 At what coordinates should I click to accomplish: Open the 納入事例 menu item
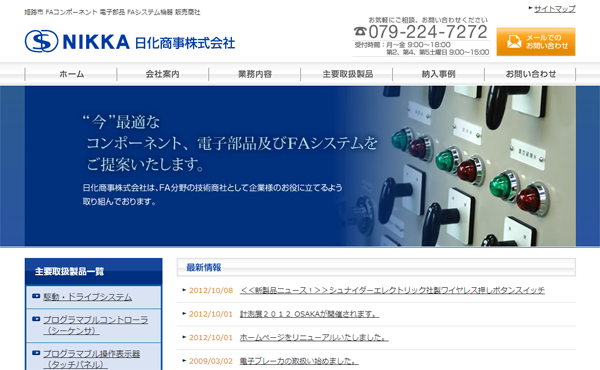coord(439,74)
